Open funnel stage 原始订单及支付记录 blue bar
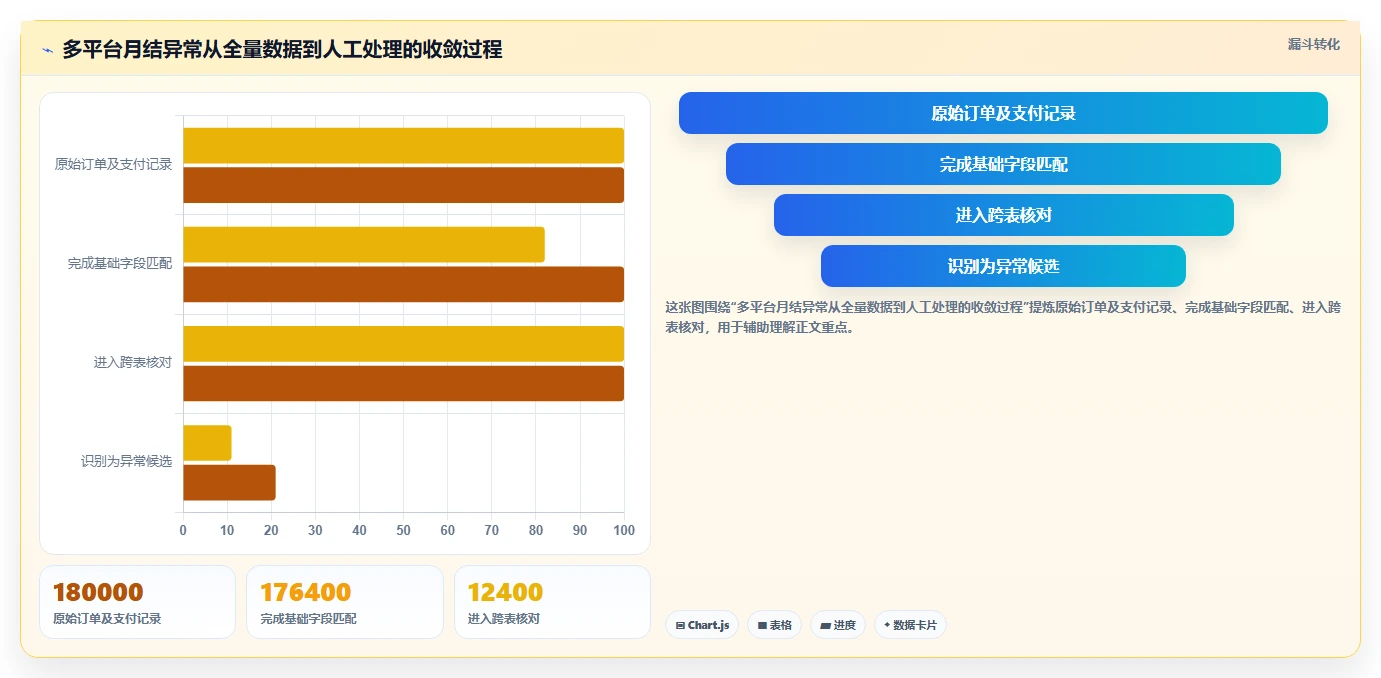This screenshot has width=1381, height=678. (1003, 113)
